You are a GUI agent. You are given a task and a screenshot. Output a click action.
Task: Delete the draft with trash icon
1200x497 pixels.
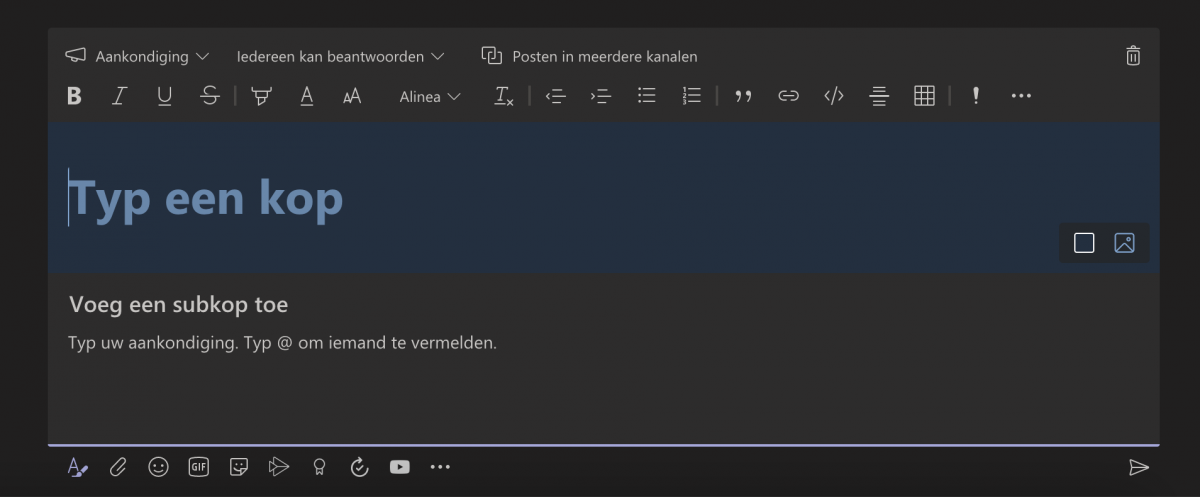tap(1133, 56)
